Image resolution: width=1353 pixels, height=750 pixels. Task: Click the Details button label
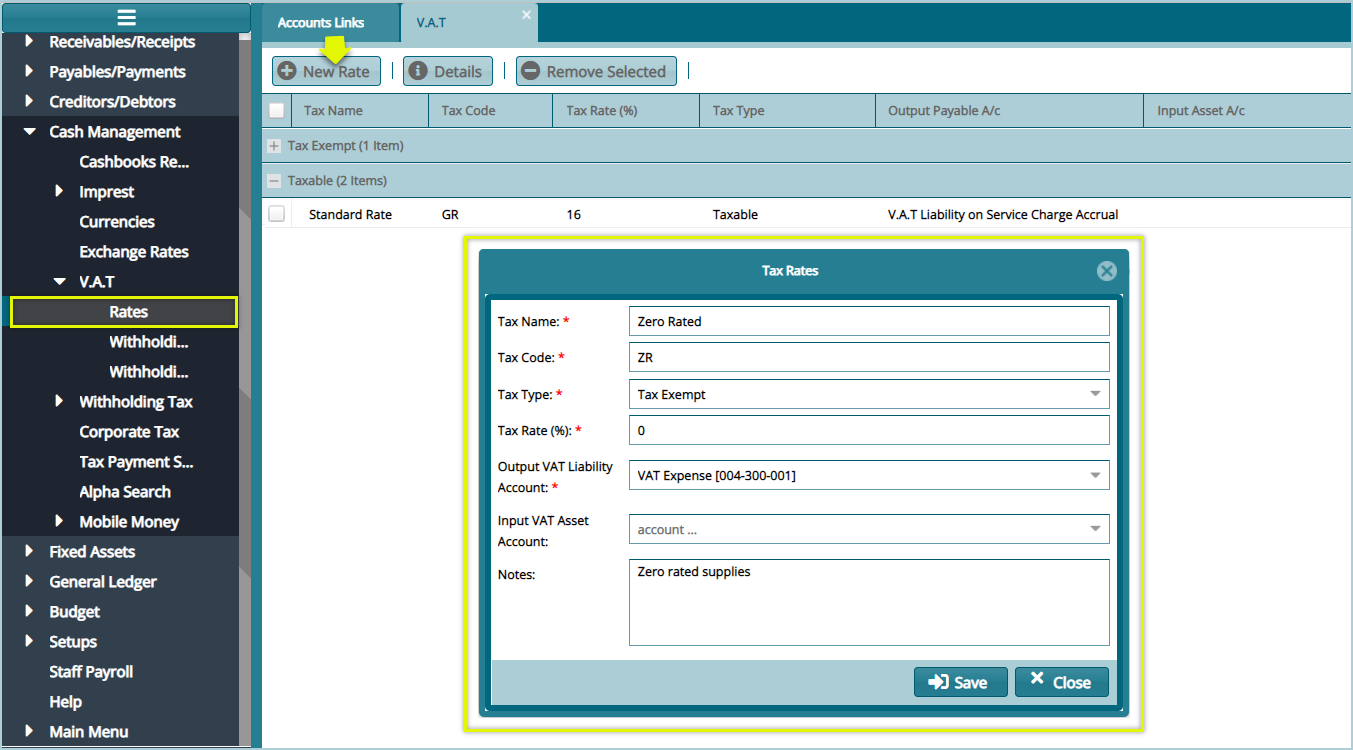[x=458, y=72]
